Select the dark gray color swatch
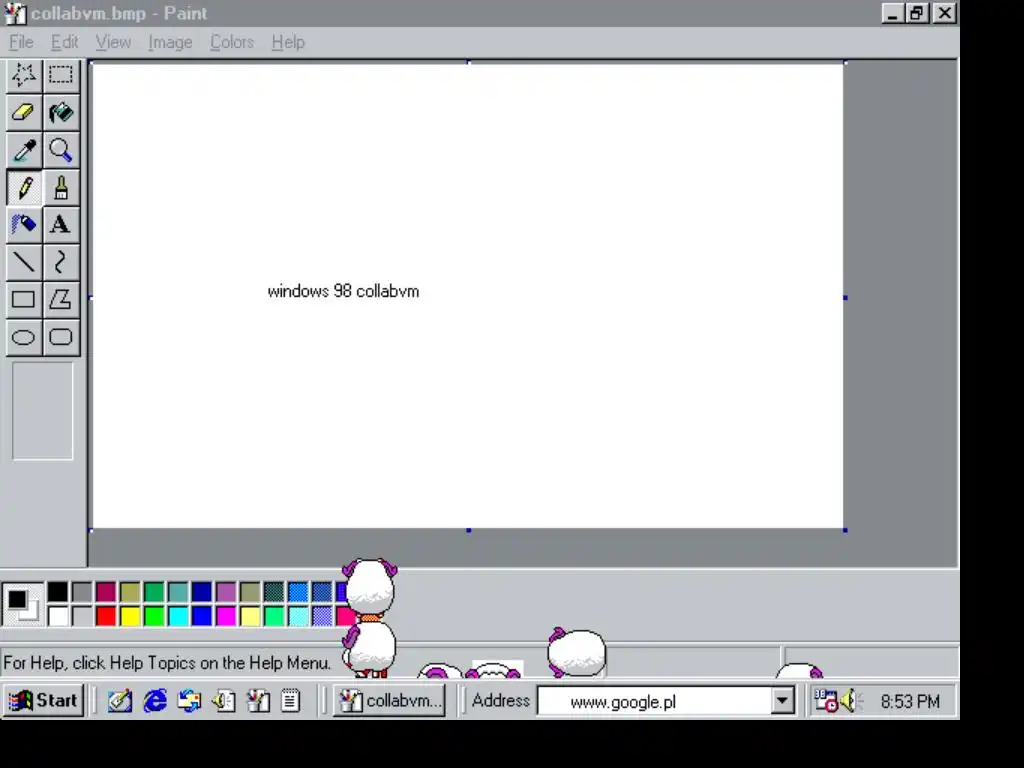 click(x=82, y=592)
